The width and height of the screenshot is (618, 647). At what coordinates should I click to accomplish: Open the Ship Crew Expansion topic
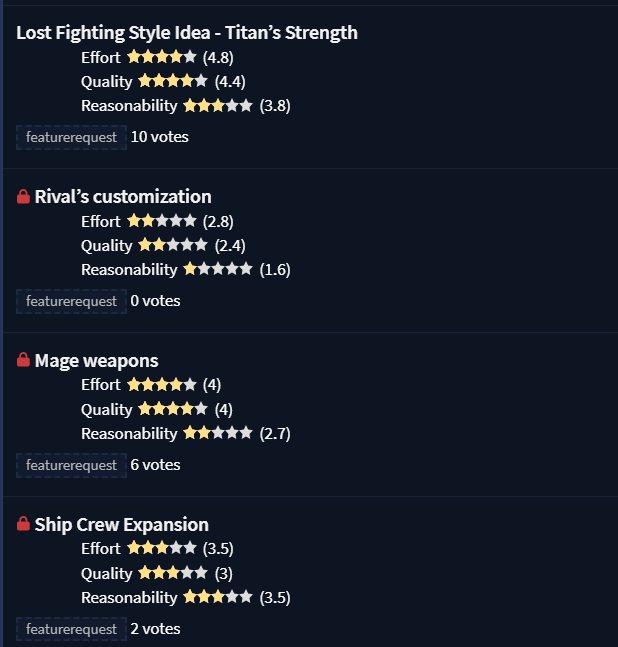[122, 524]
